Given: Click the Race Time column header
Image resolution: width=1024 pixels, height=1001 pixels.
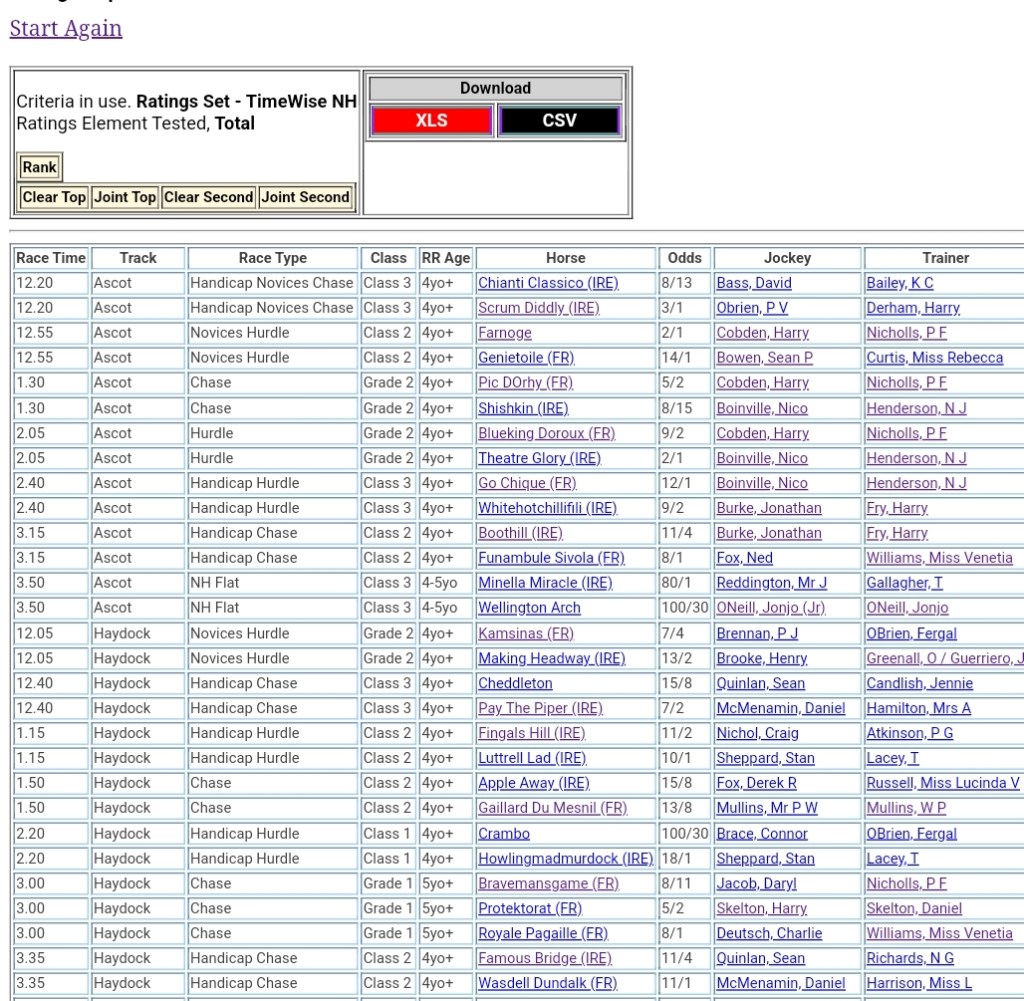Looking at the screenshot, I should coord(51,258).
